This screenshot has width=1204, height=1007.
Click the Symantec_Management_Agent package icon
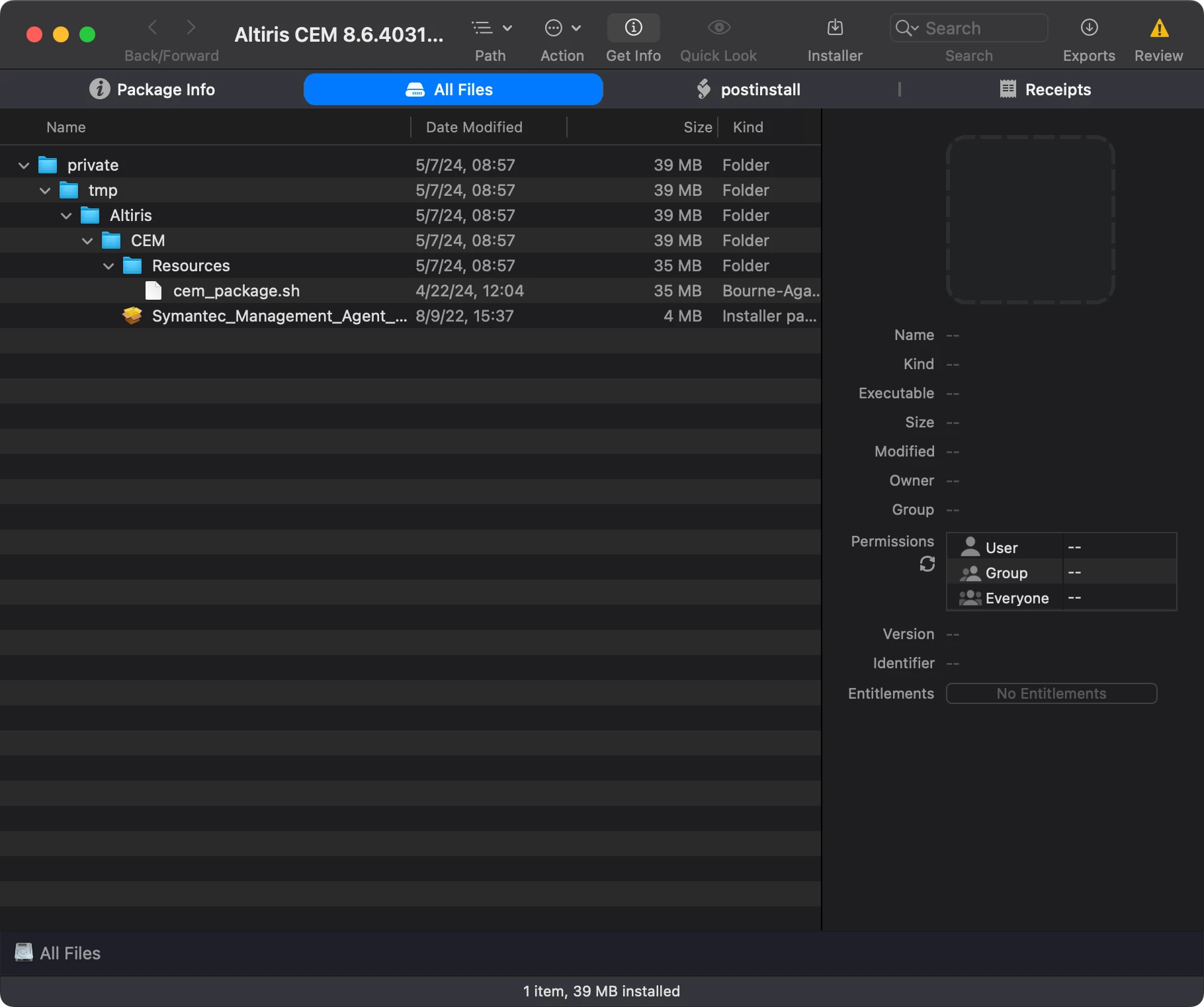(x=132, y=316)
